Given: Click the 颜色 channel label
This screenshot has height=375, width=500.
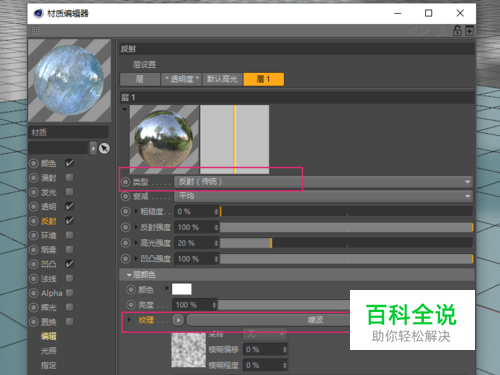Looking at the screenshot, I should [x=49, y=163].
